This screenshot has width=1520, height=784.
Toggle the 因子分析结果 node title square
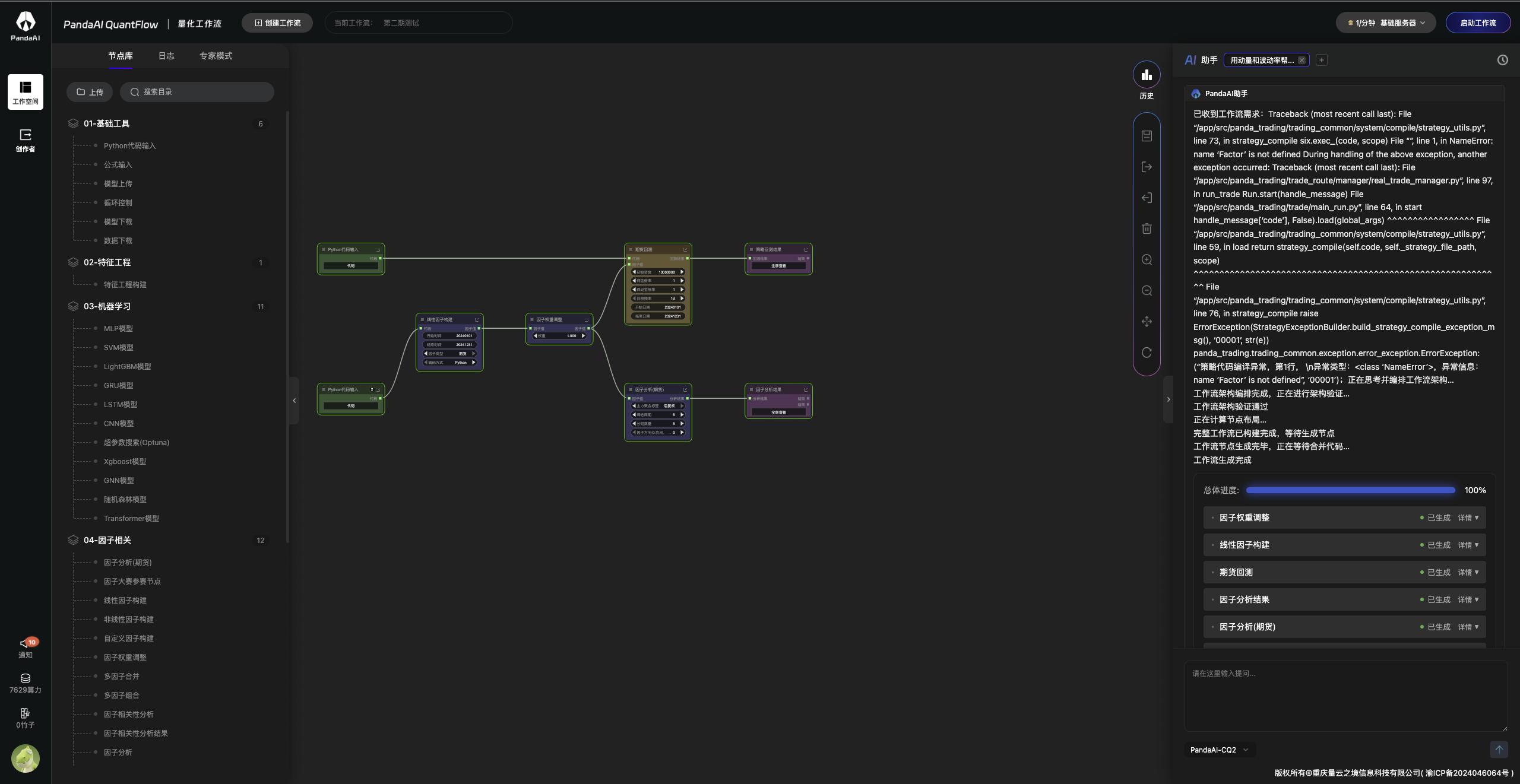(751, 390)
